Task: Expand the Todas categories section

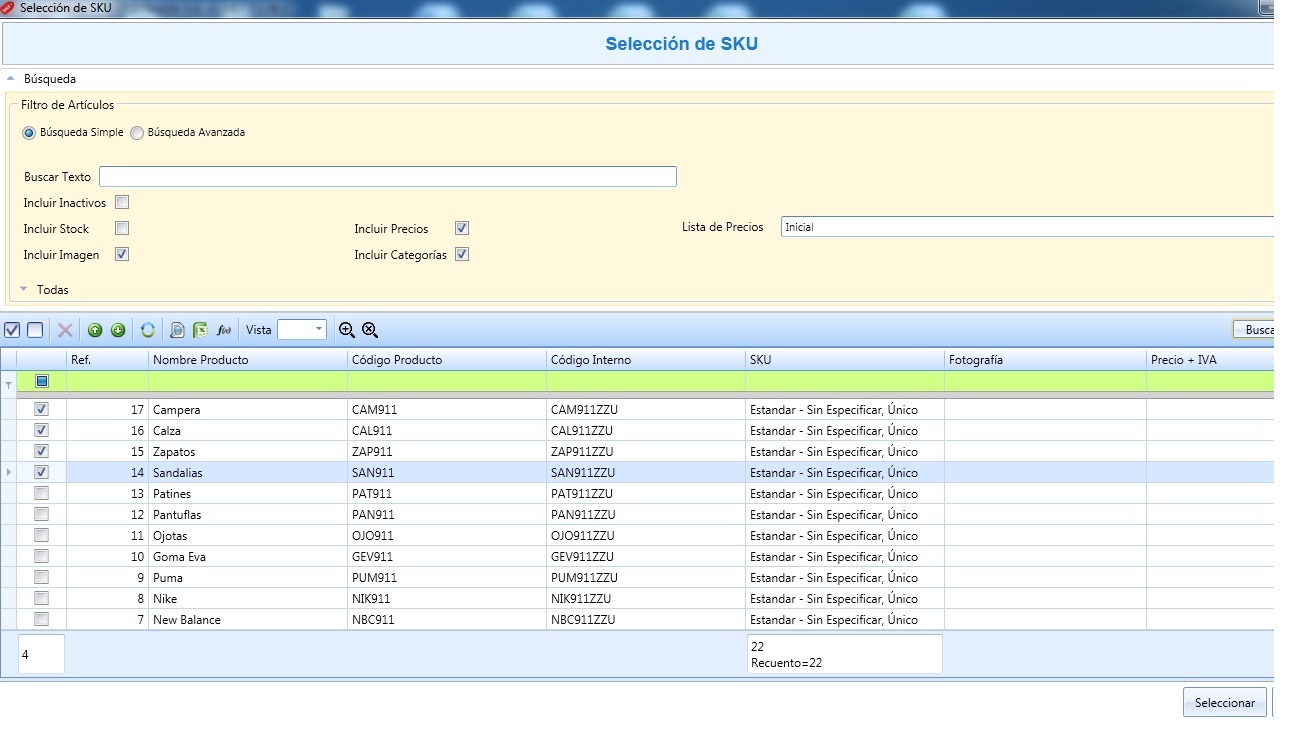Action: 23,289
